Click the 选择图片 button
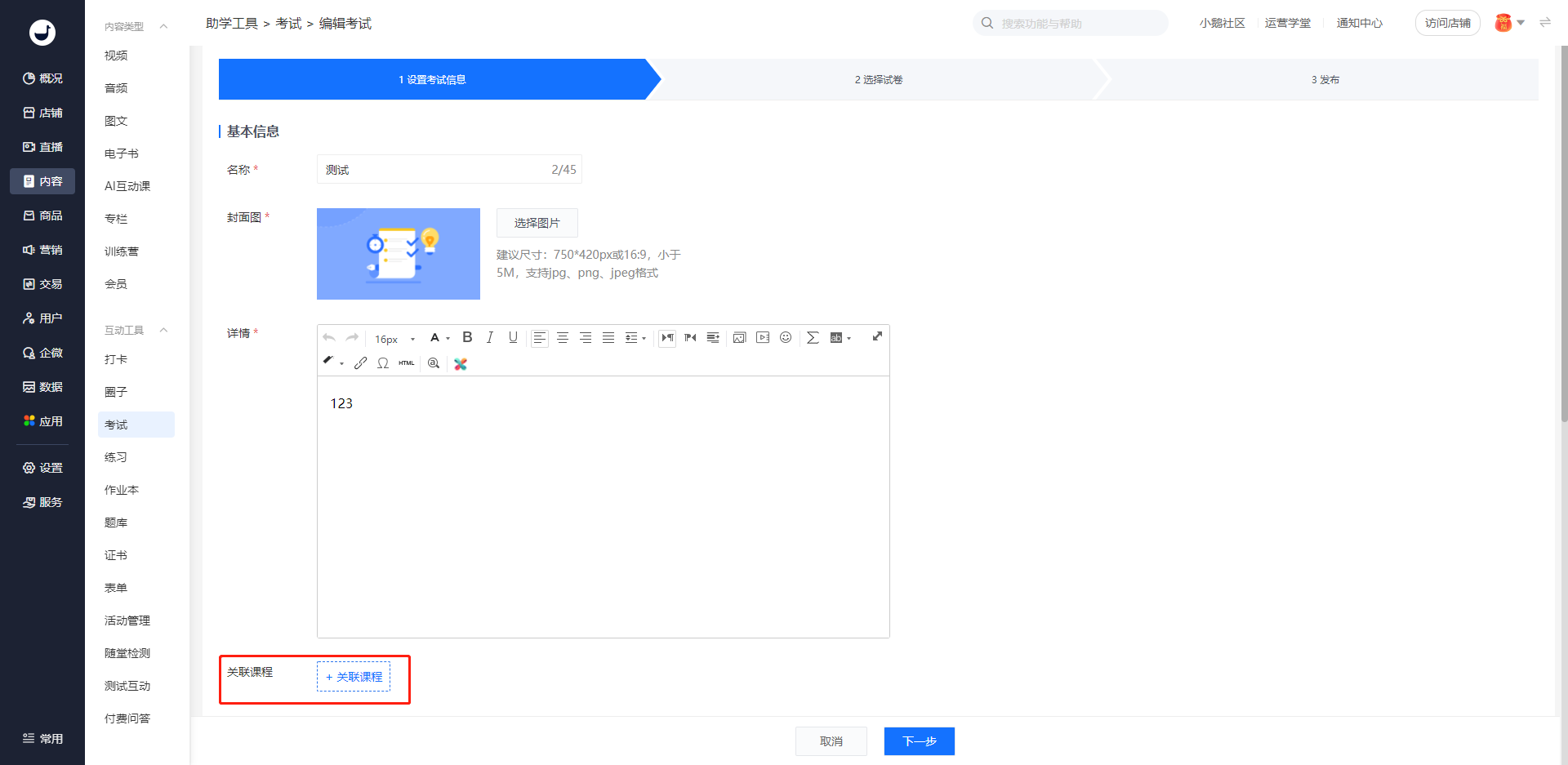The image size is (1568, 765). click(537, 223)
